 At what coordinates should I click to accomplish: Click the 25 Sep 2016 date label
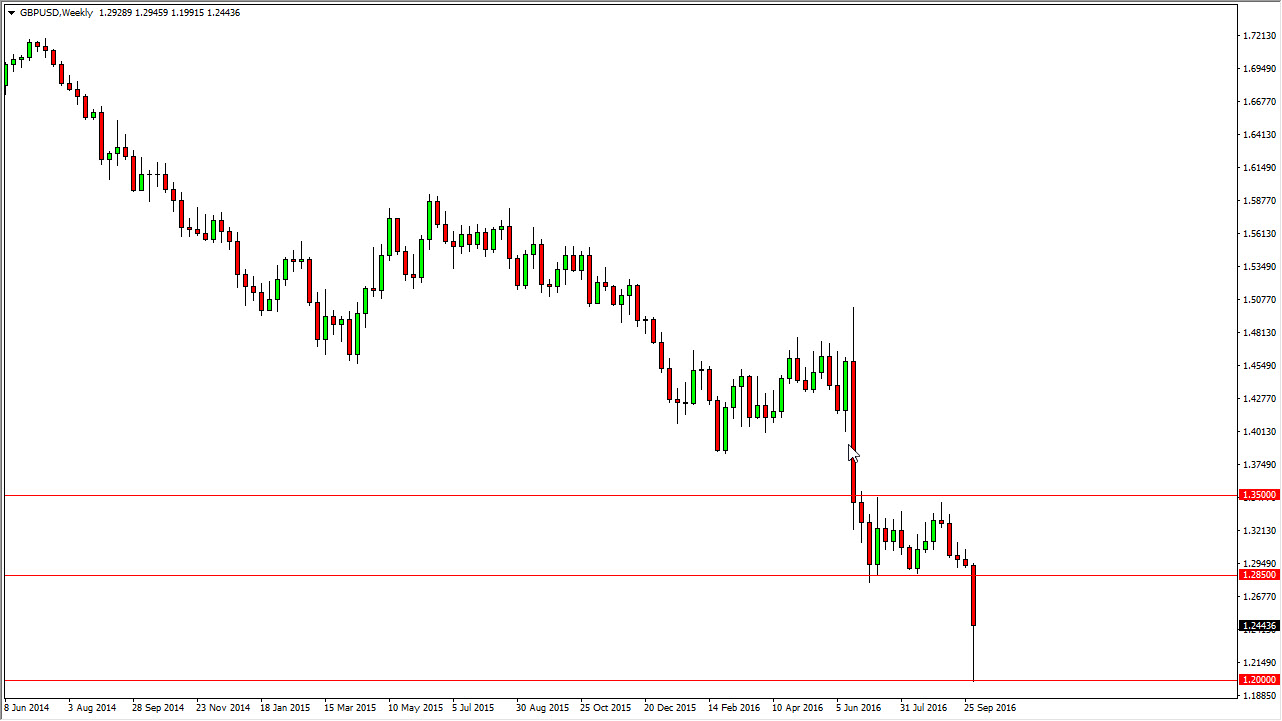coord(993,707)
